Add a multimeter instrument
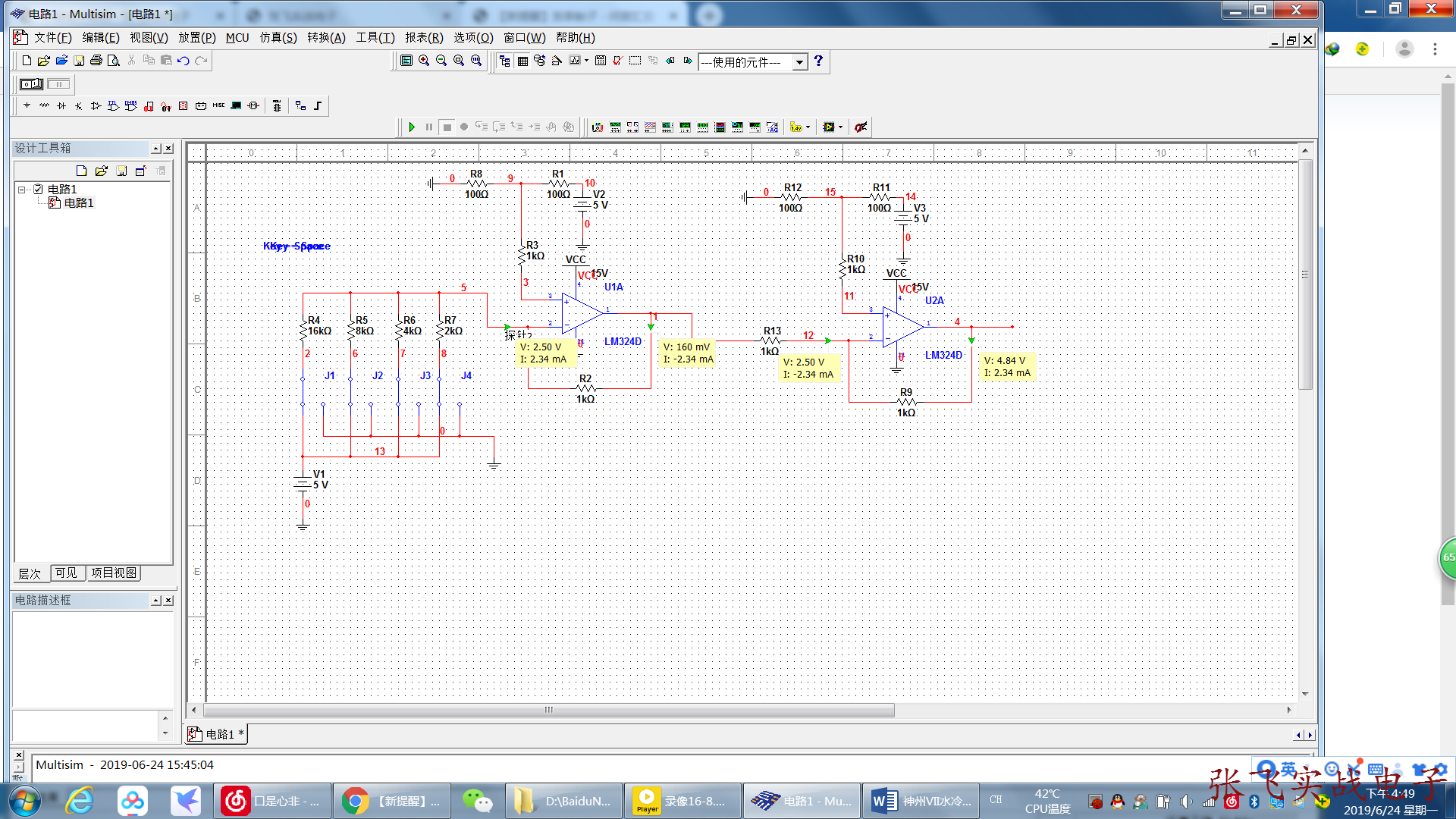The width and height of the screenshot is (1456, 819). pyautogui.click(x=598, y=127)
